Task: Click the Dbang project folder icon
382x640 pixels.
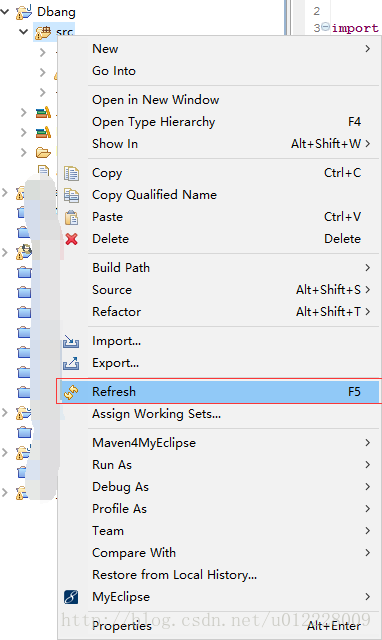Action: click(24, 13)
